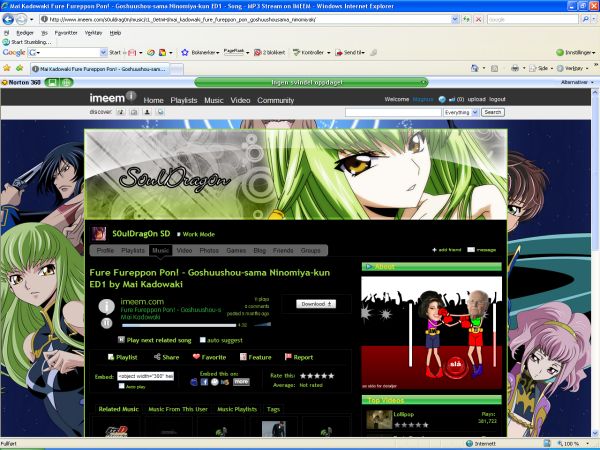Click the Print icon in IE toolbar
Screen dimensions: 600x450
coord(515,68)
